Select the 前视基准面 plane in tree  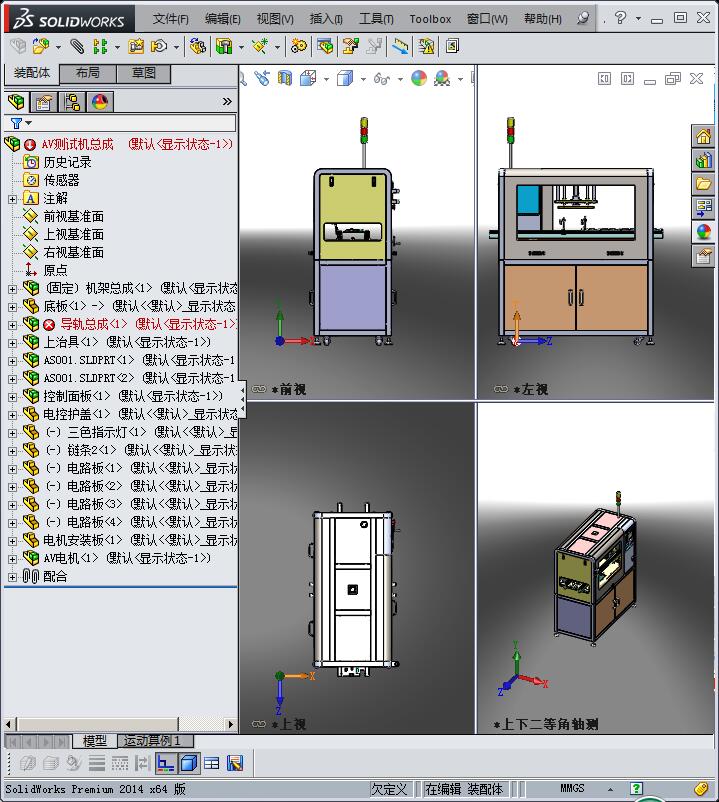click(73, 216)
